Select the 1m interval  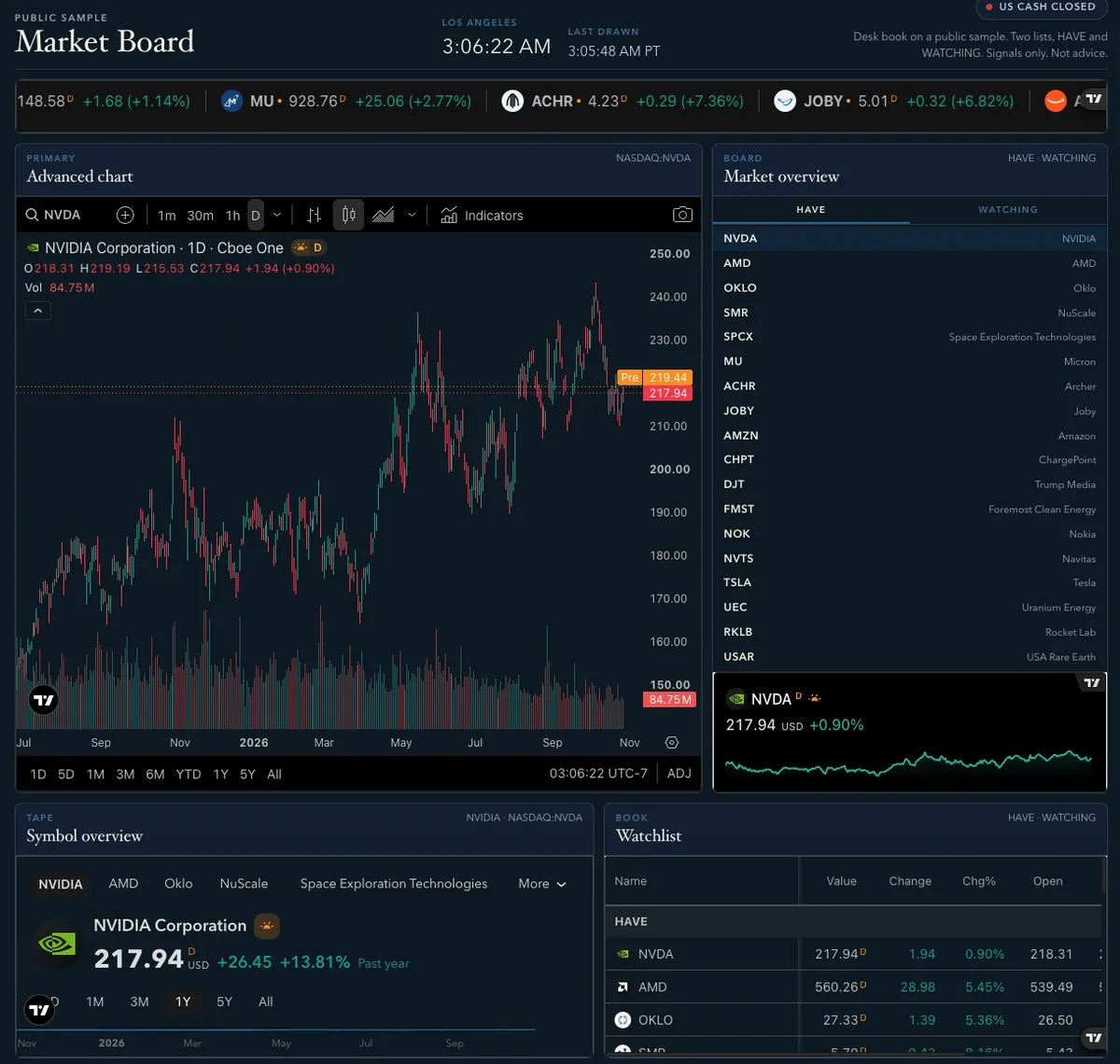pos(167,216)
